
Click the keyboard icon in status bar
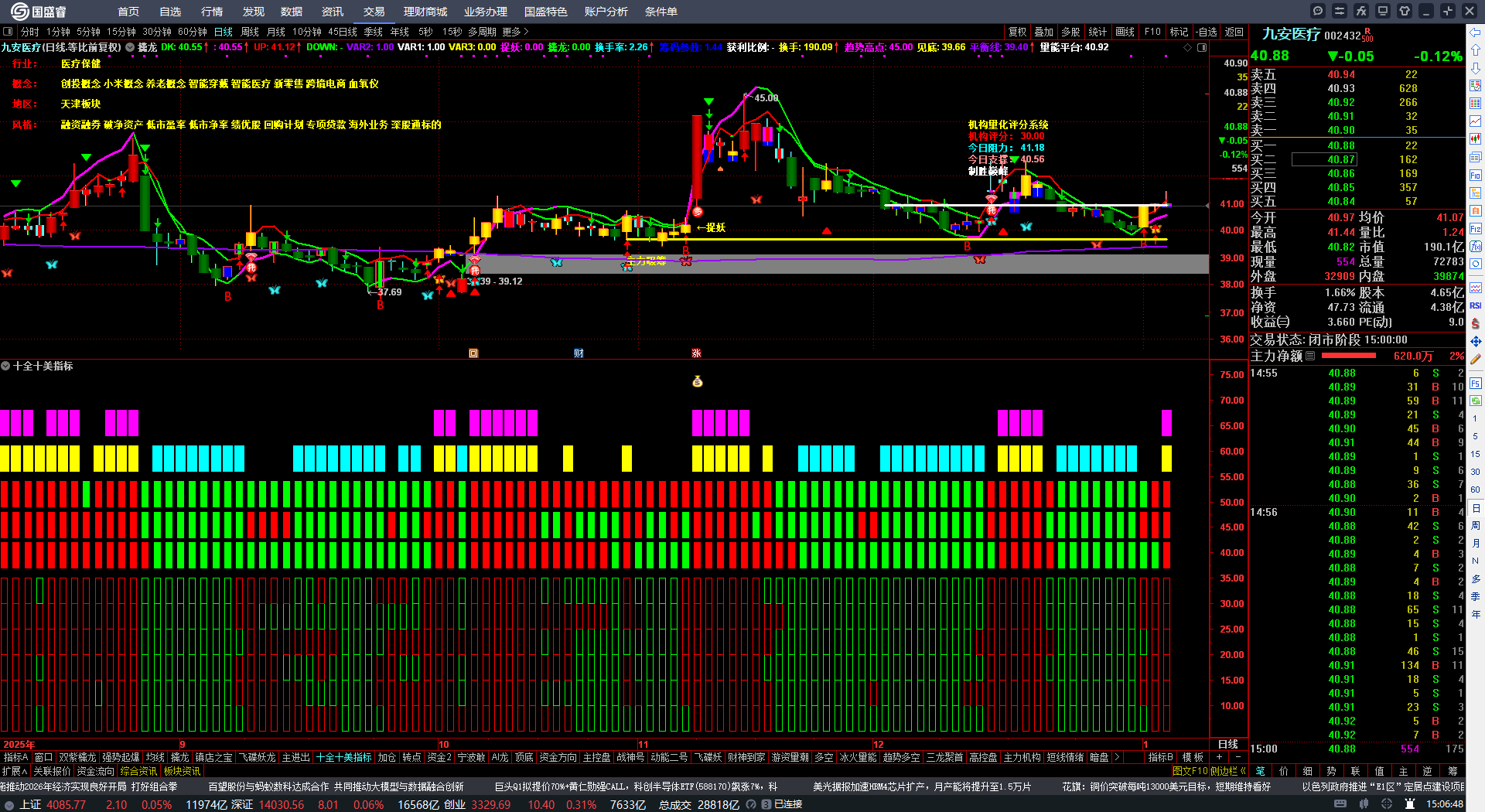point(1340,804)
